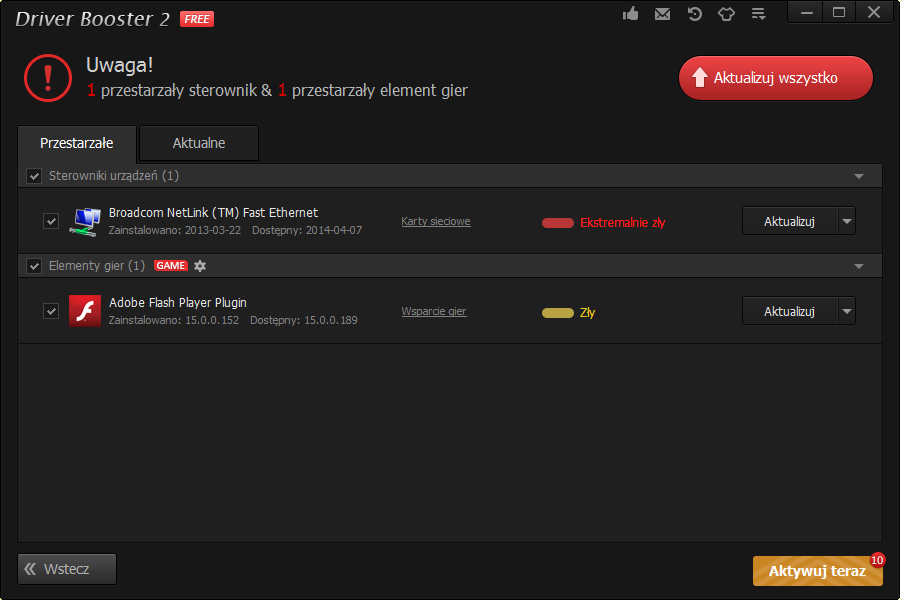Image resolution: width=900 pixels, height=600 pixels.
Task: Click the Zainstalowano: 2013-03-22 date text
Action: tap(175, 230)
